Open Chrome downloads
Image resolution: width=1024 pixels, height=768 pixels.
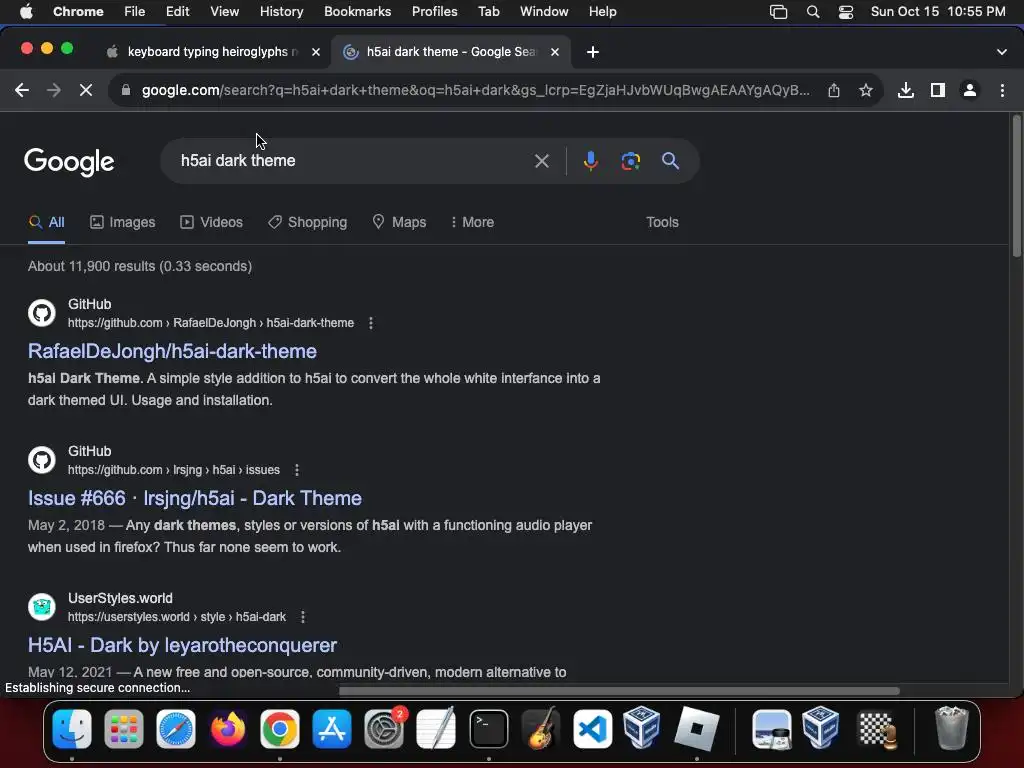pyautogui.click(x=905, y=90)
